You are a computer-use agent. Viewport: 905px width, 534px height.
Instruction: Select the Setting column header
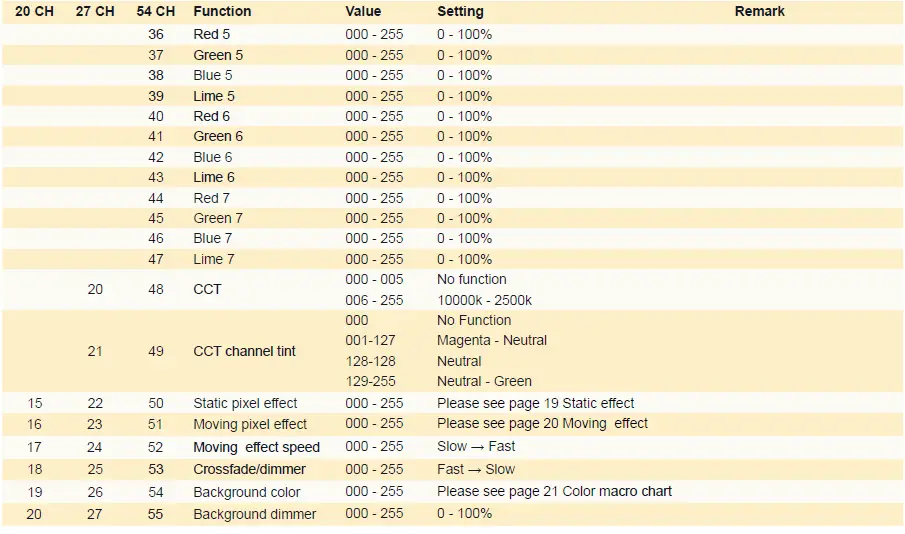460,11
